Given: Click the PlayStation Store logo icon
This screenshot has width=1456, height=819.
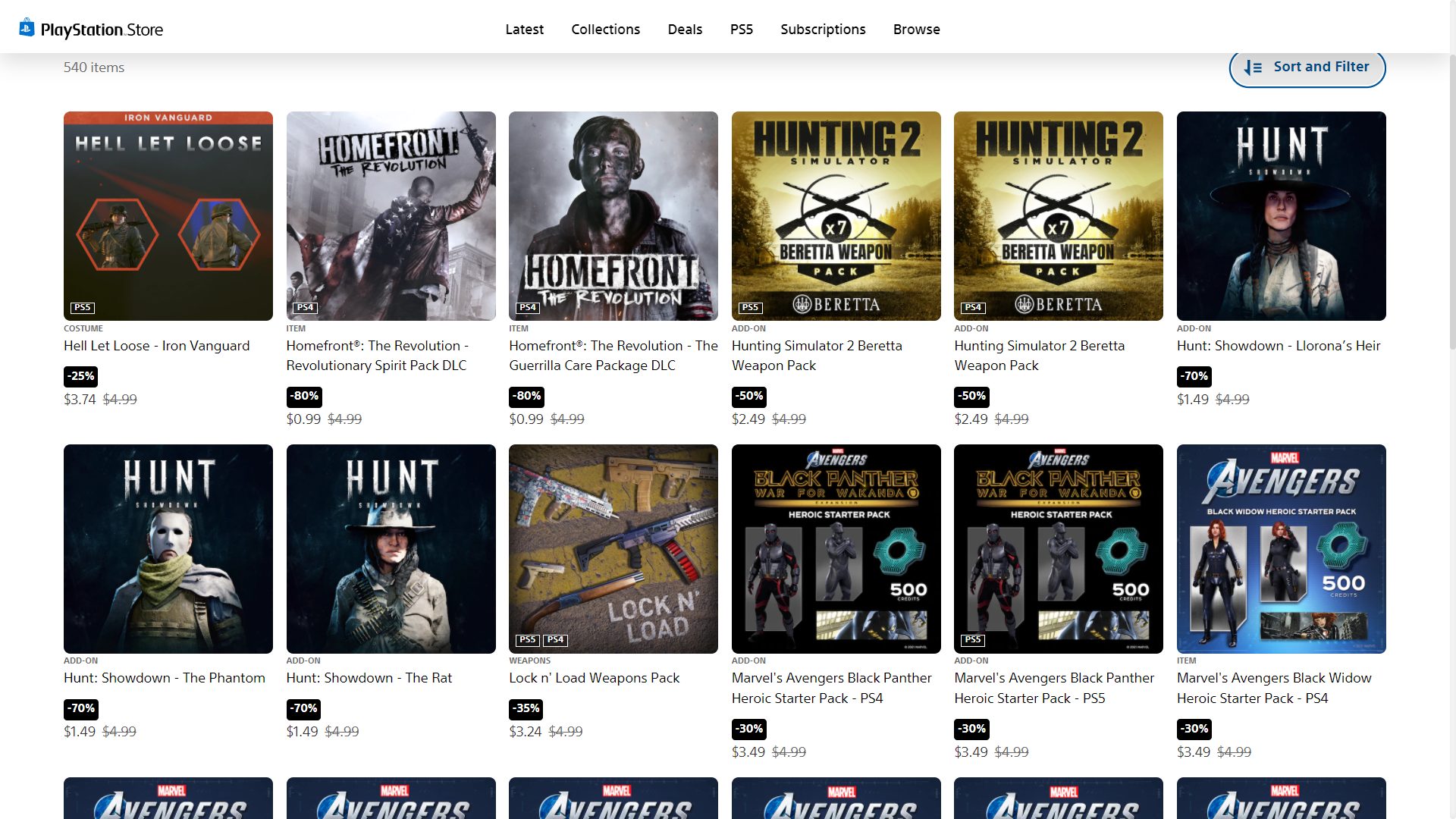Looking at the screenshot, I should 27,28.
